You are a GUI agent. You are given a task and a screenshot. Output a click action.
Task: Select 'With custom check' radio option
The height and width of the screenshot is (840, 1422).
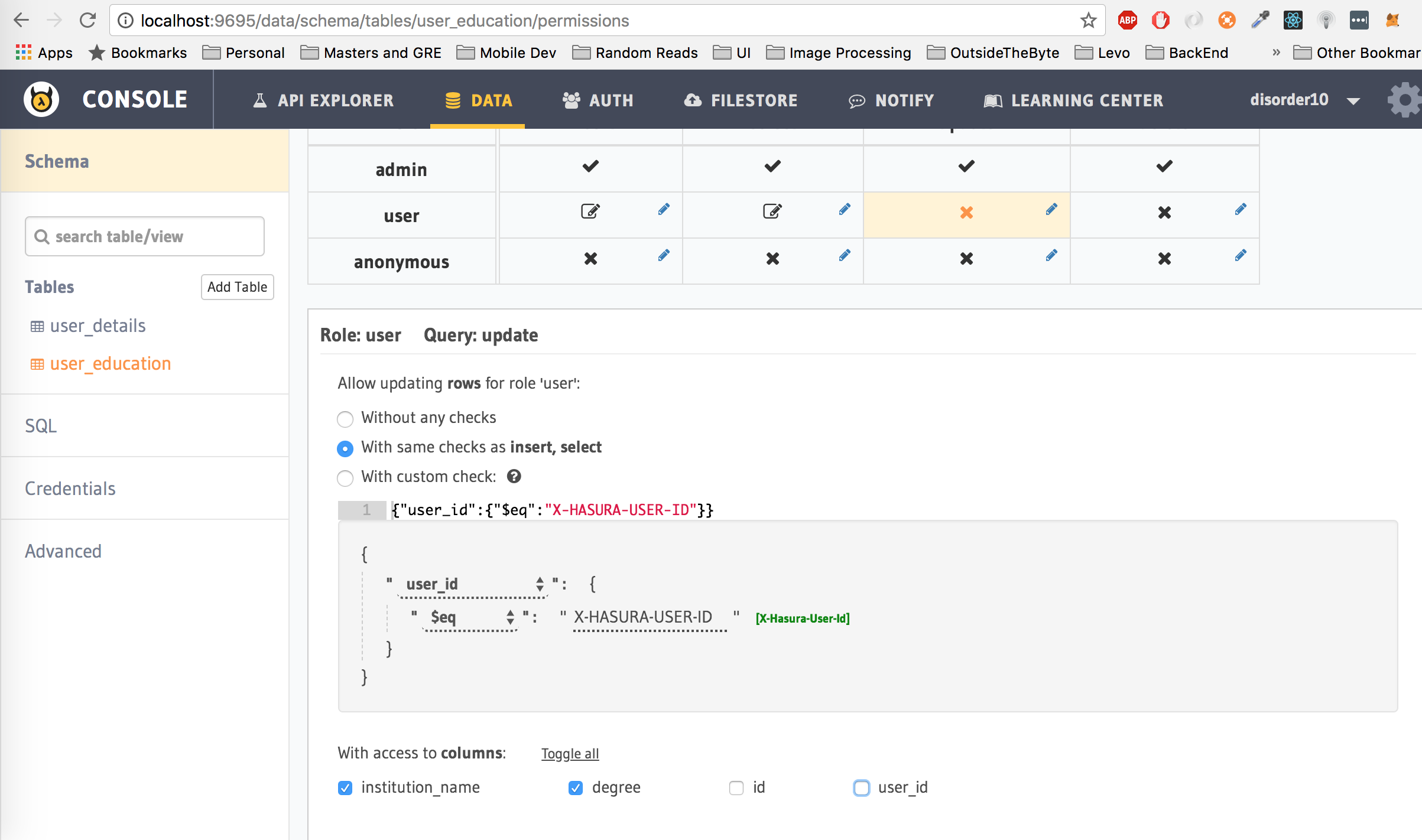[345, 478]
